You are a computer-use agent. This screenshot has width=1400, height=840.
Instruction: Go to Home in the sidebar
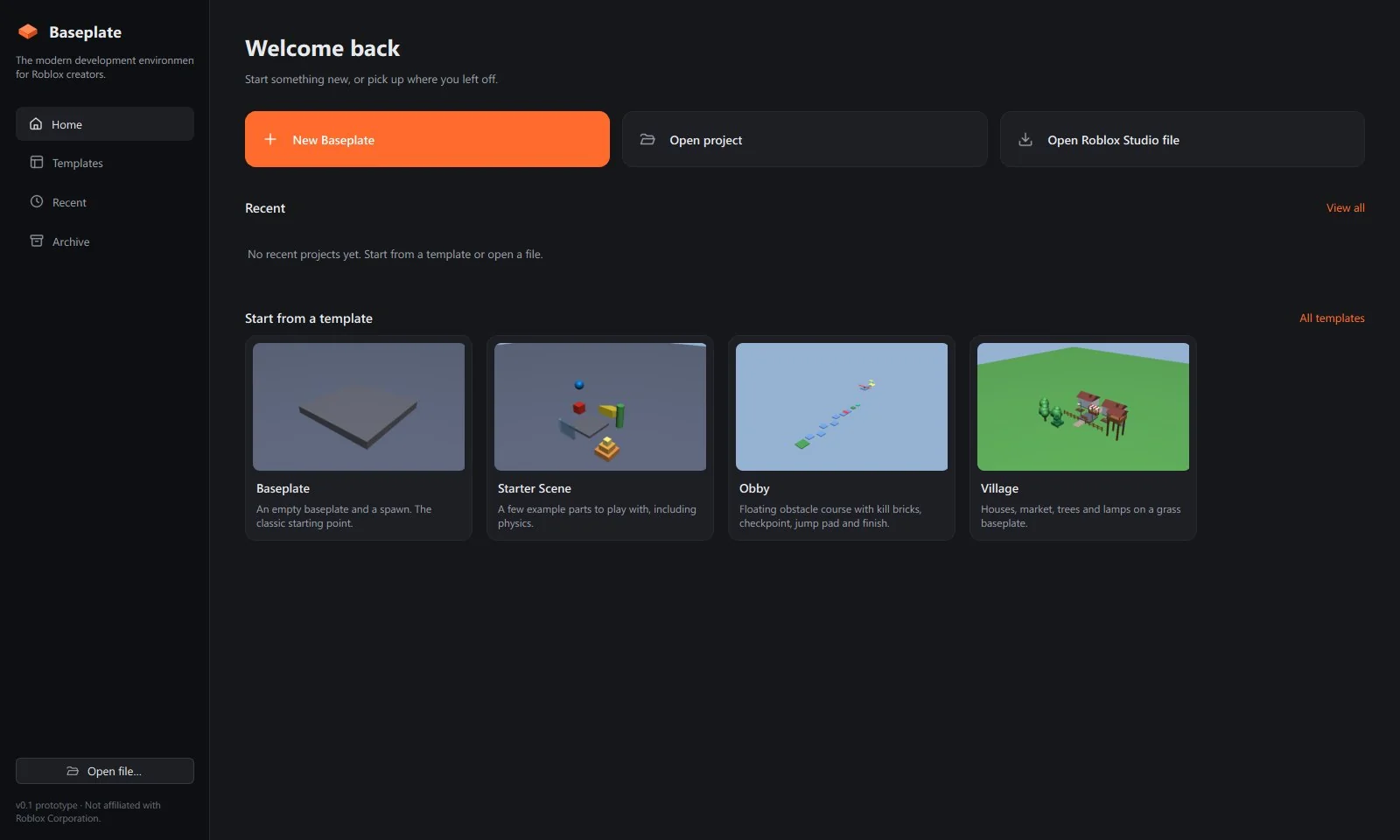click(105, 124)
